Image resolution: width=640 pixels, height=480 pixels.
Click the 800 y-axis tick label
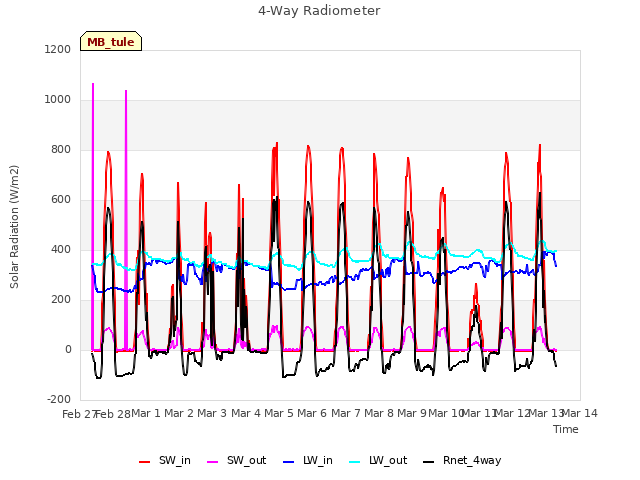coord(61,149)
